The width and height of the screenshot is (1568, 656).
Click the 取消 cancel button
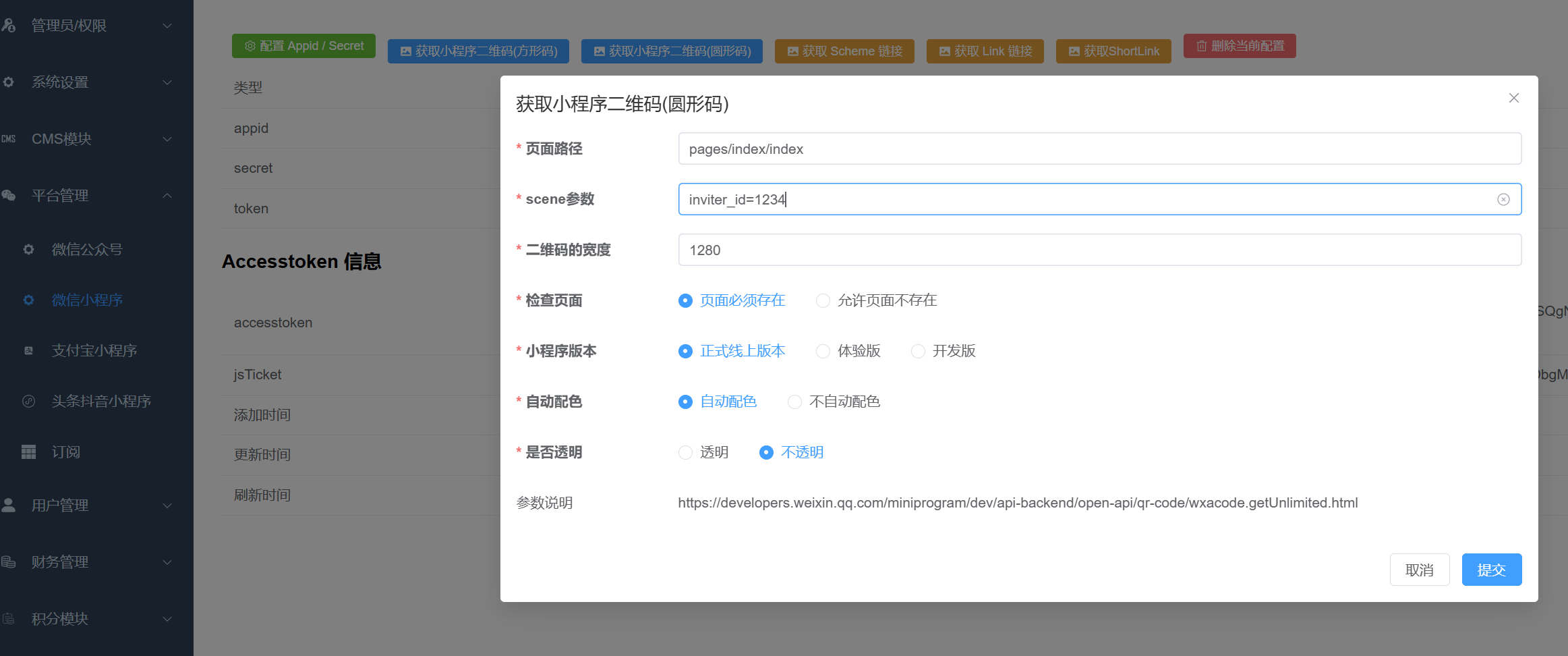tap(1419, 570)
